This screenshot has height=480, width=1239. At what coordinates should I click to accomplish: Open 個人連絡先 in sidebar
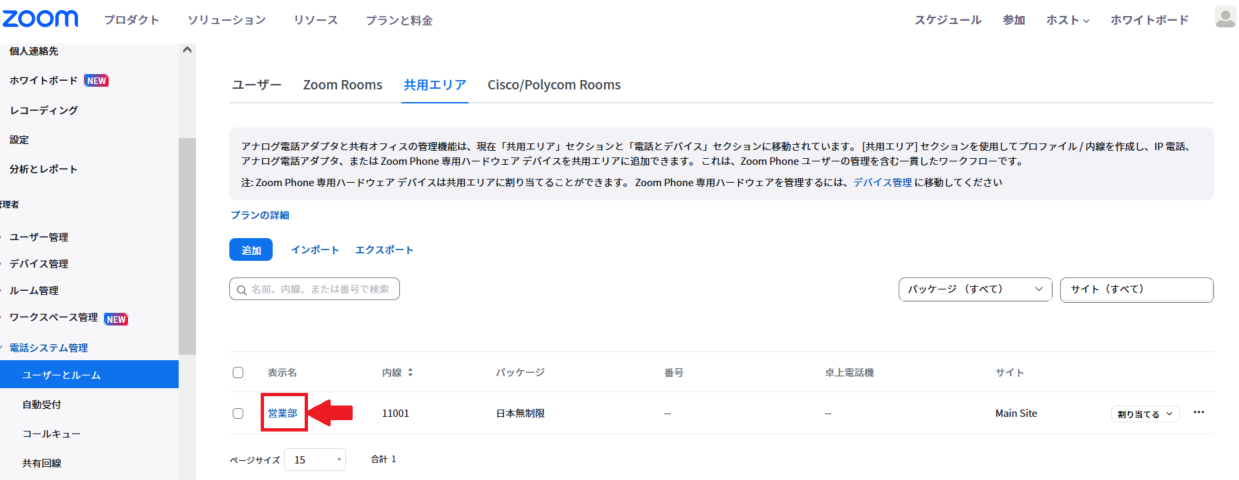point(34,51)
